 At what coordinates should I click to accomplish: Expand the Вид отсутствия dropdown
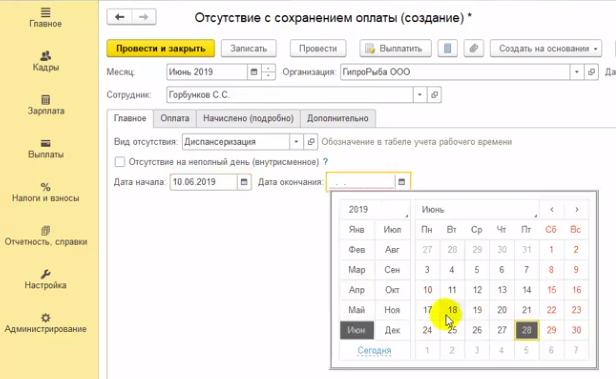[x=296, y=142]
